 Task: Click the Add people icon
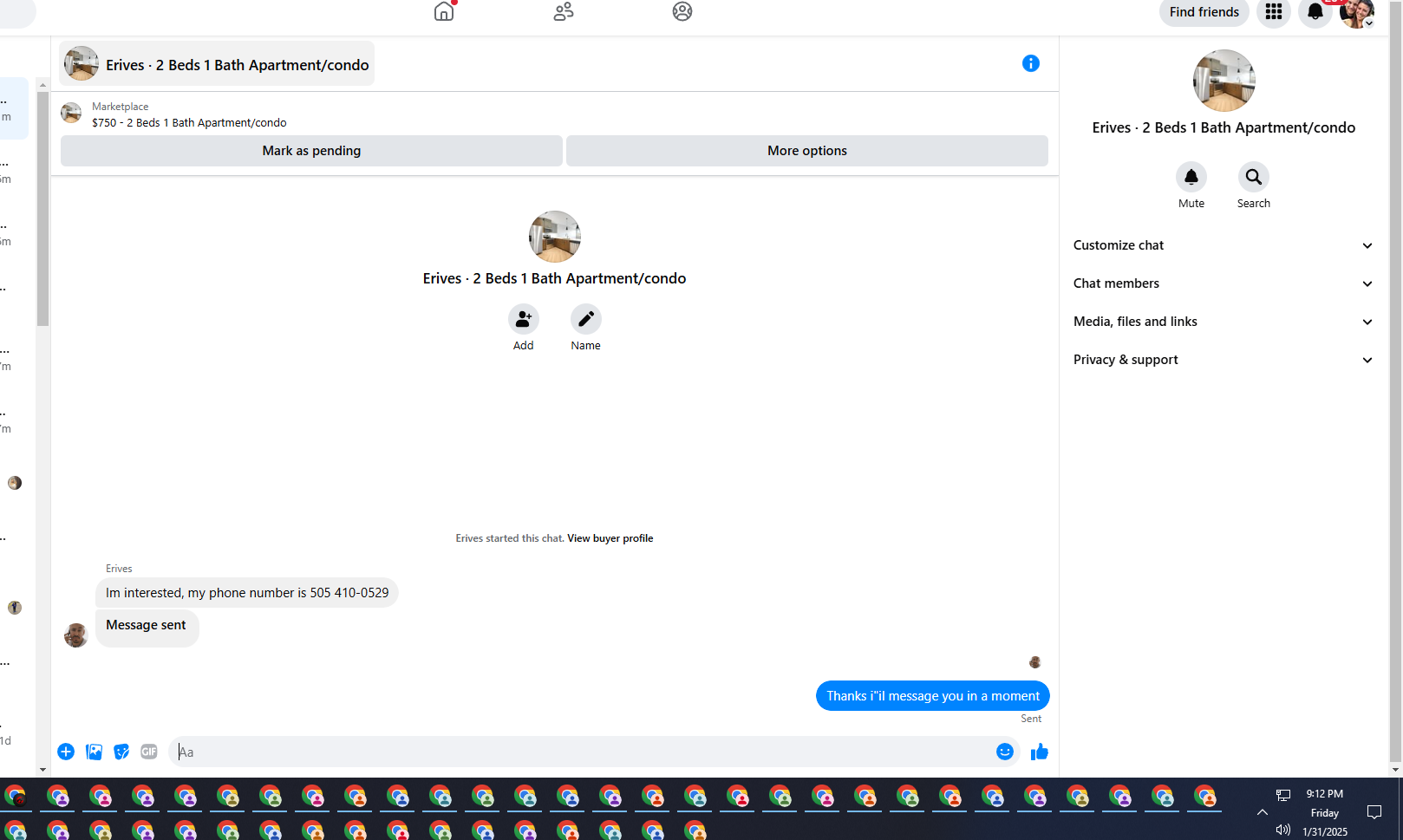[x=524, y=319]
